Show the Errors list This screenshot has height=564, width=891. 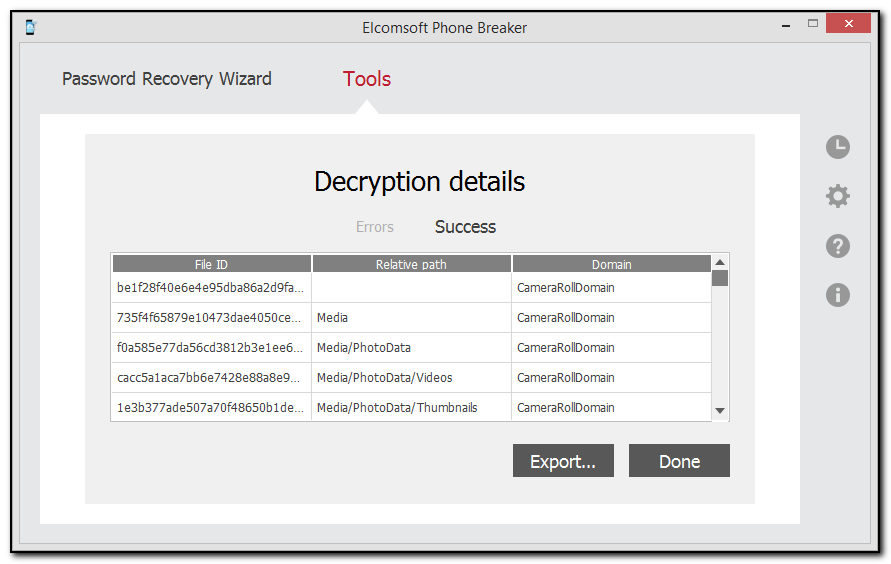(375, 227)
